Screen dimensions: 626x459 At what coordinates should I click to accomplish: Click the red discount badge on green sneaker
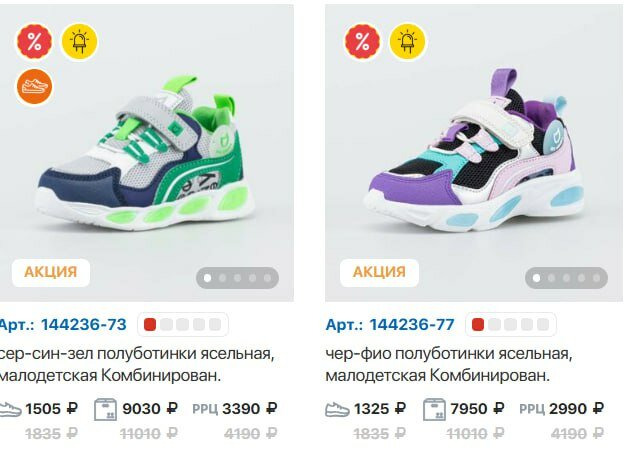click(33, 43)
